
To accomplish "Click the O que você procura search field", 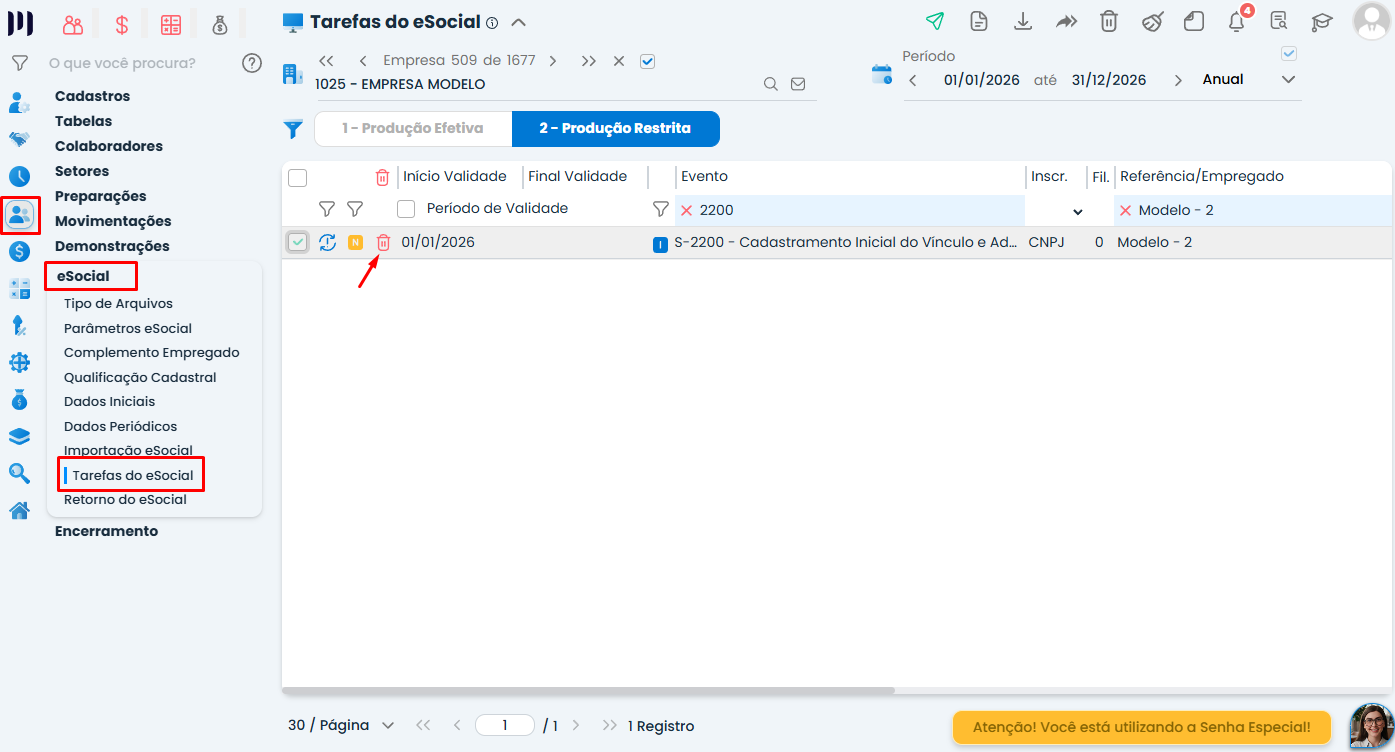I will 122,63.
